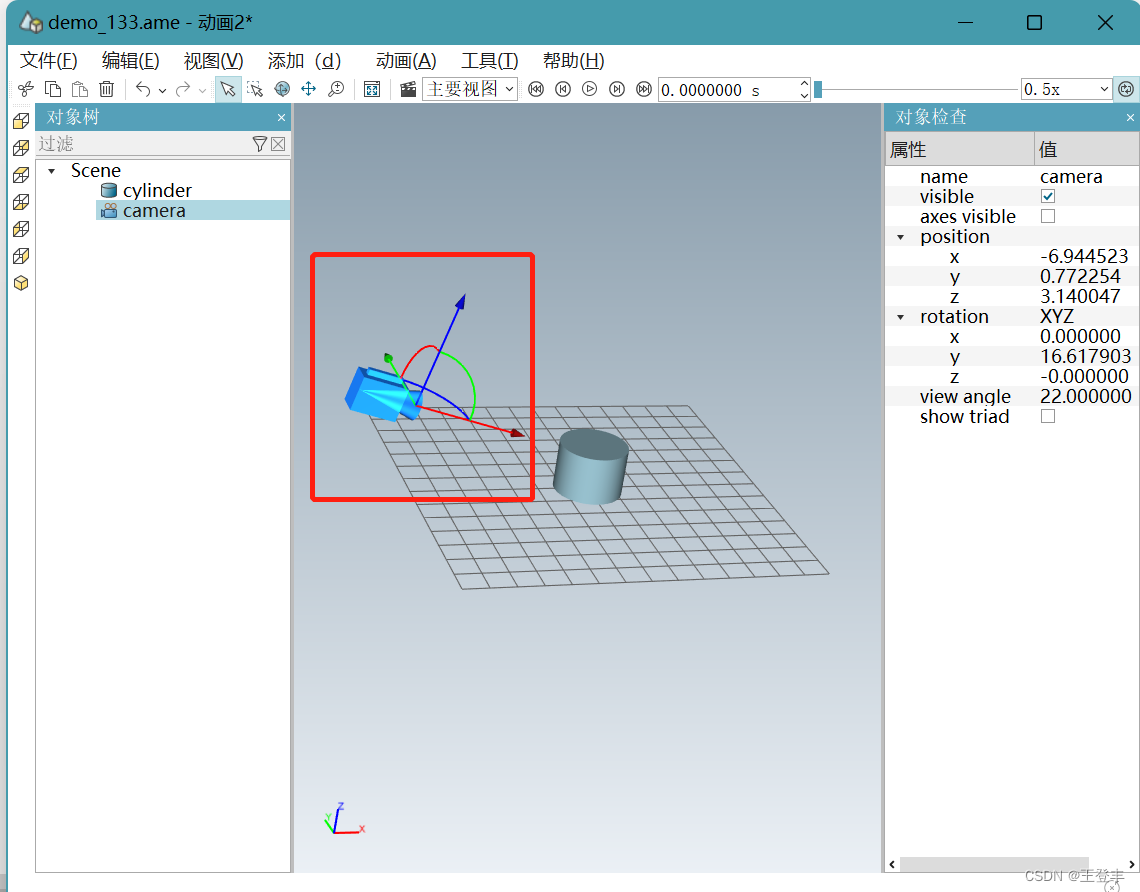Image resolution: width=1140 pixels, height=892 pixels.
Task: Enable the axes visible checkbox
Action: [x=1048, y=216]
